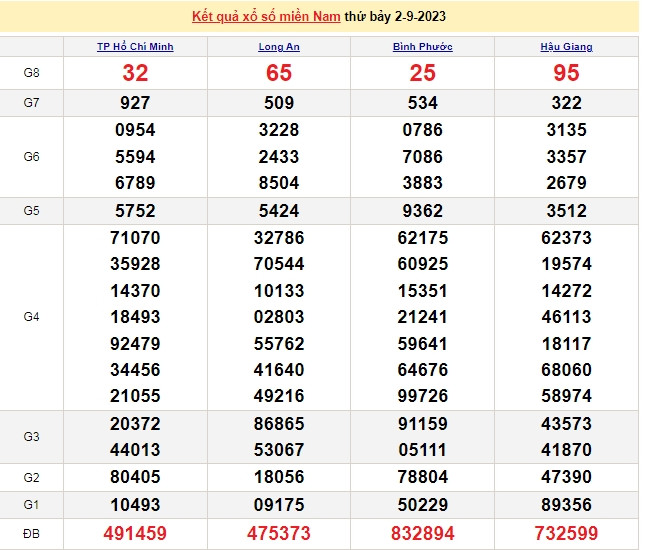The image size is (647, 550).
Task: Click the special prize number 491459
Action: click(x=135, y=534)
